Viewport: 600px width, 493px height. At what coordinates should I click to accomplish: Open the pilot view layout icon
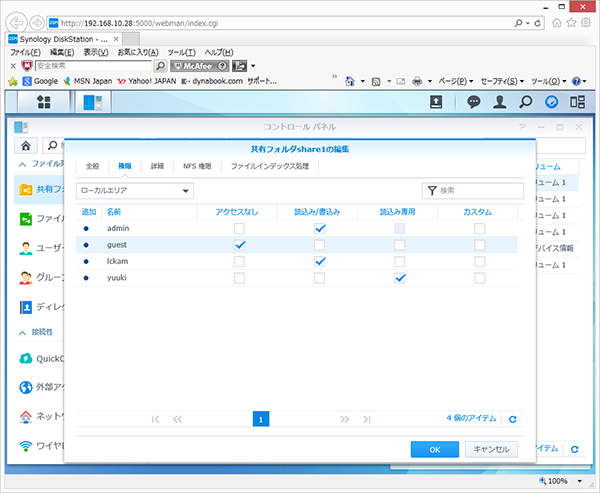(x=577, y=102)
